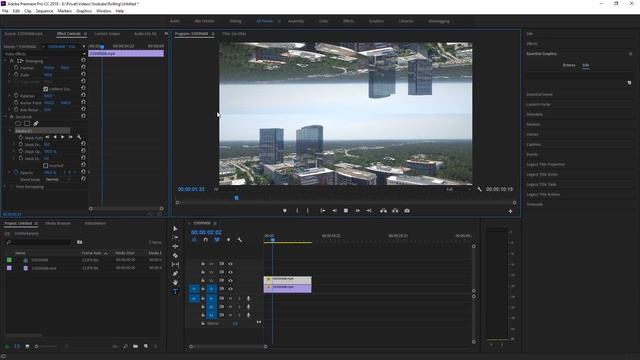
Task: Open the Effect Controls panel menu
Action: click(85, 33)
